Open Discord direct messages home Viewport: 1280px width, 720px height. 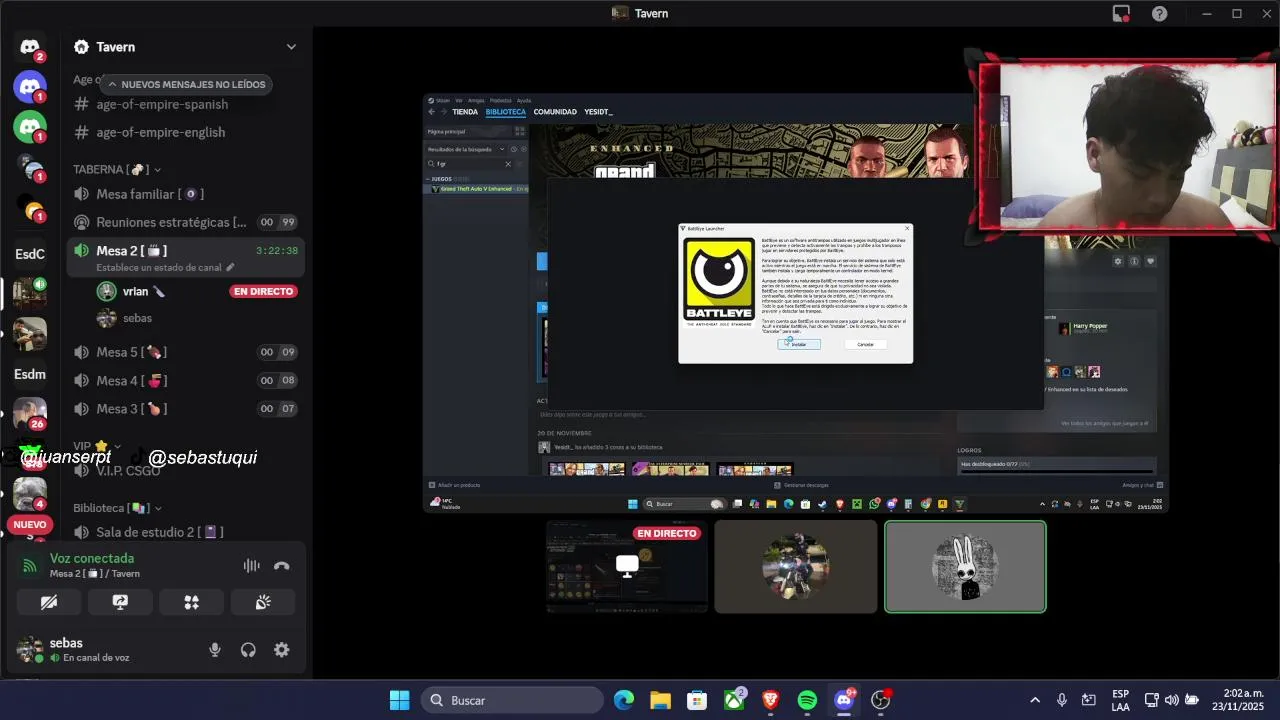[30, 47]
